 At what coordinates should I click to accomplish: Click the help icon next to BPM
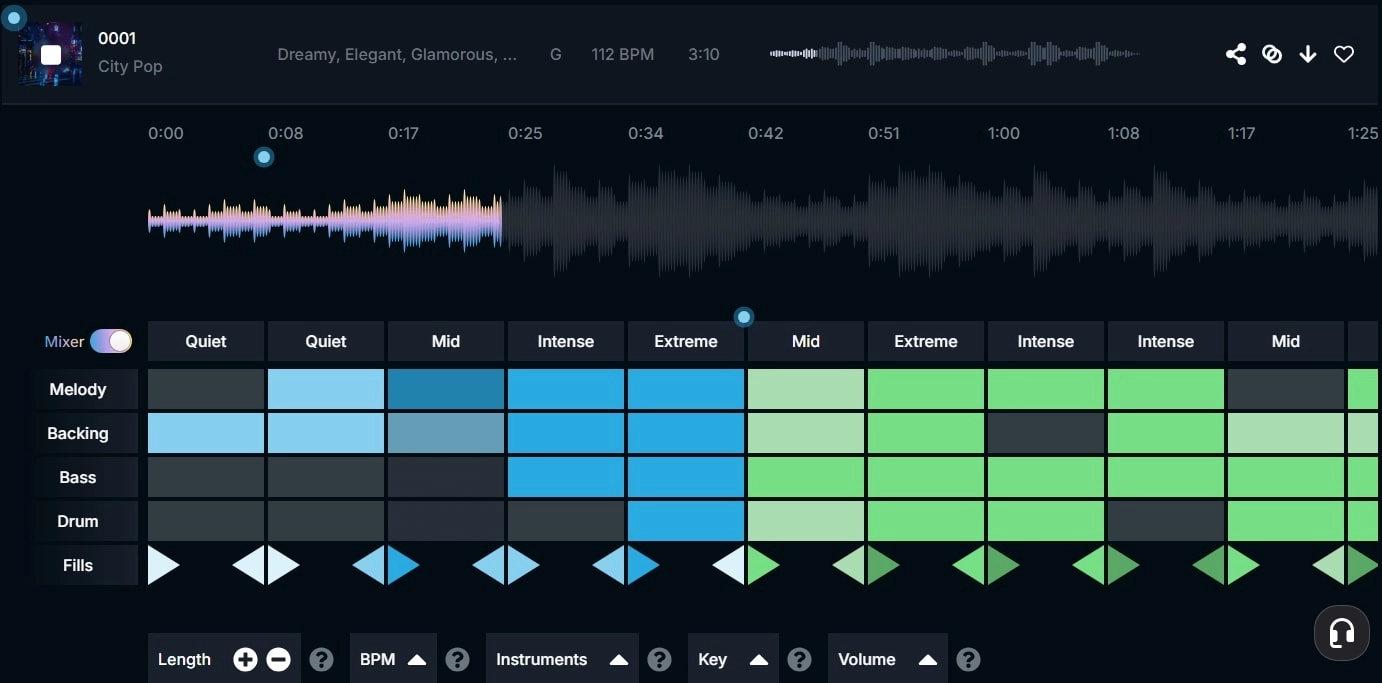458,659
